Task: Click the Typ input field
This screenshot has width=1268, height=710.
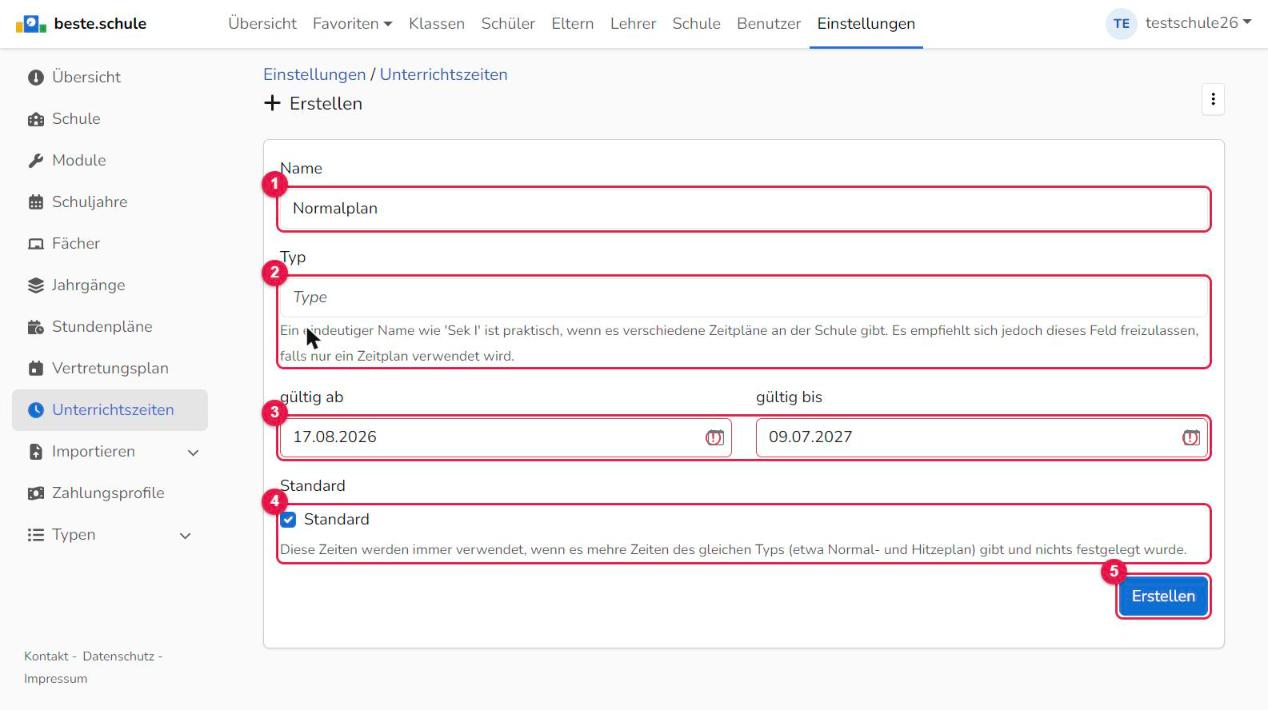Action: pyautogui.click(x=744, y=297)
